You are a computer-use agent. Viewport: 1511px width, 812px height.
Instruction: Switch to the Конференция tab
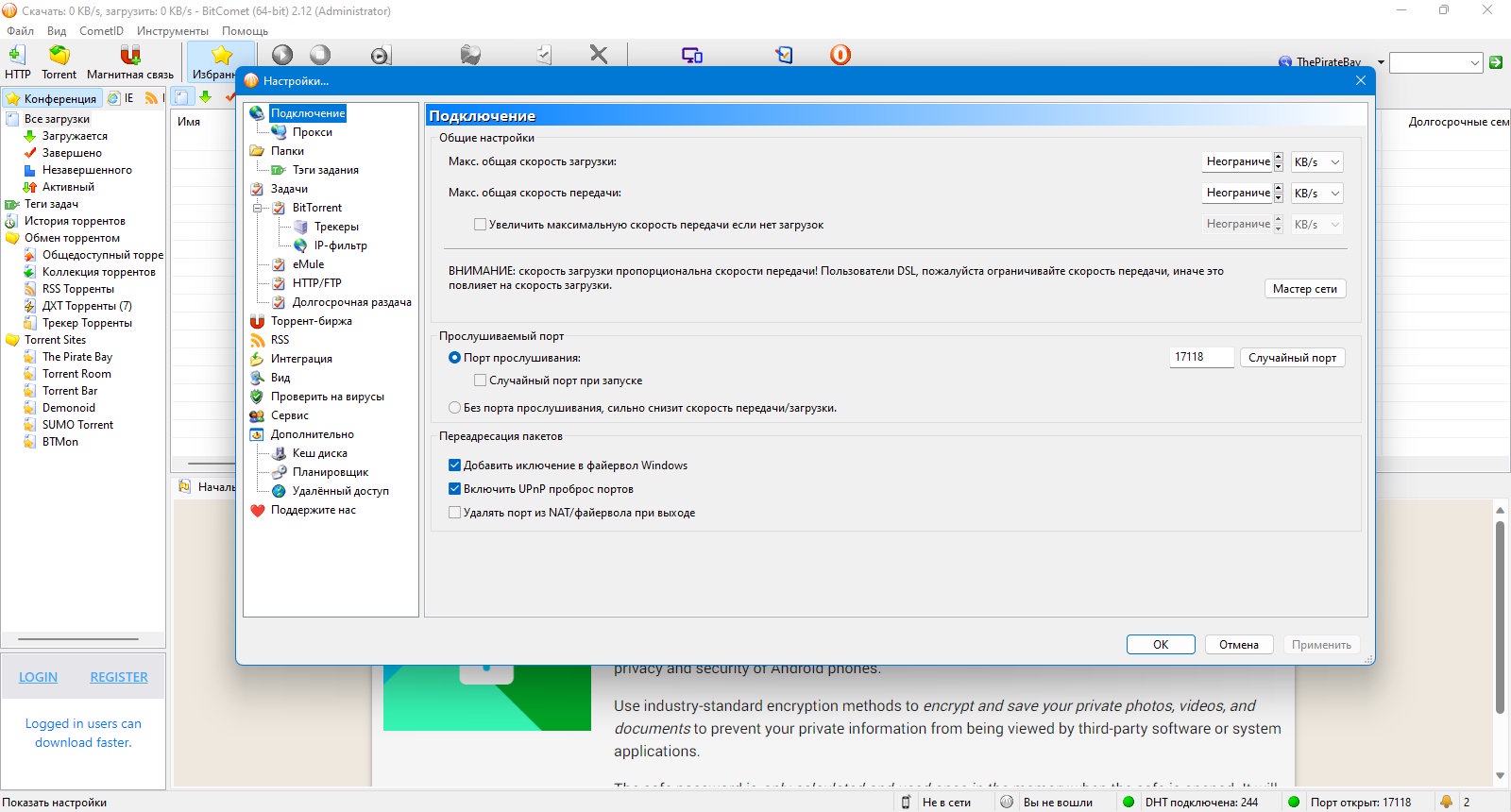(52, 98)
